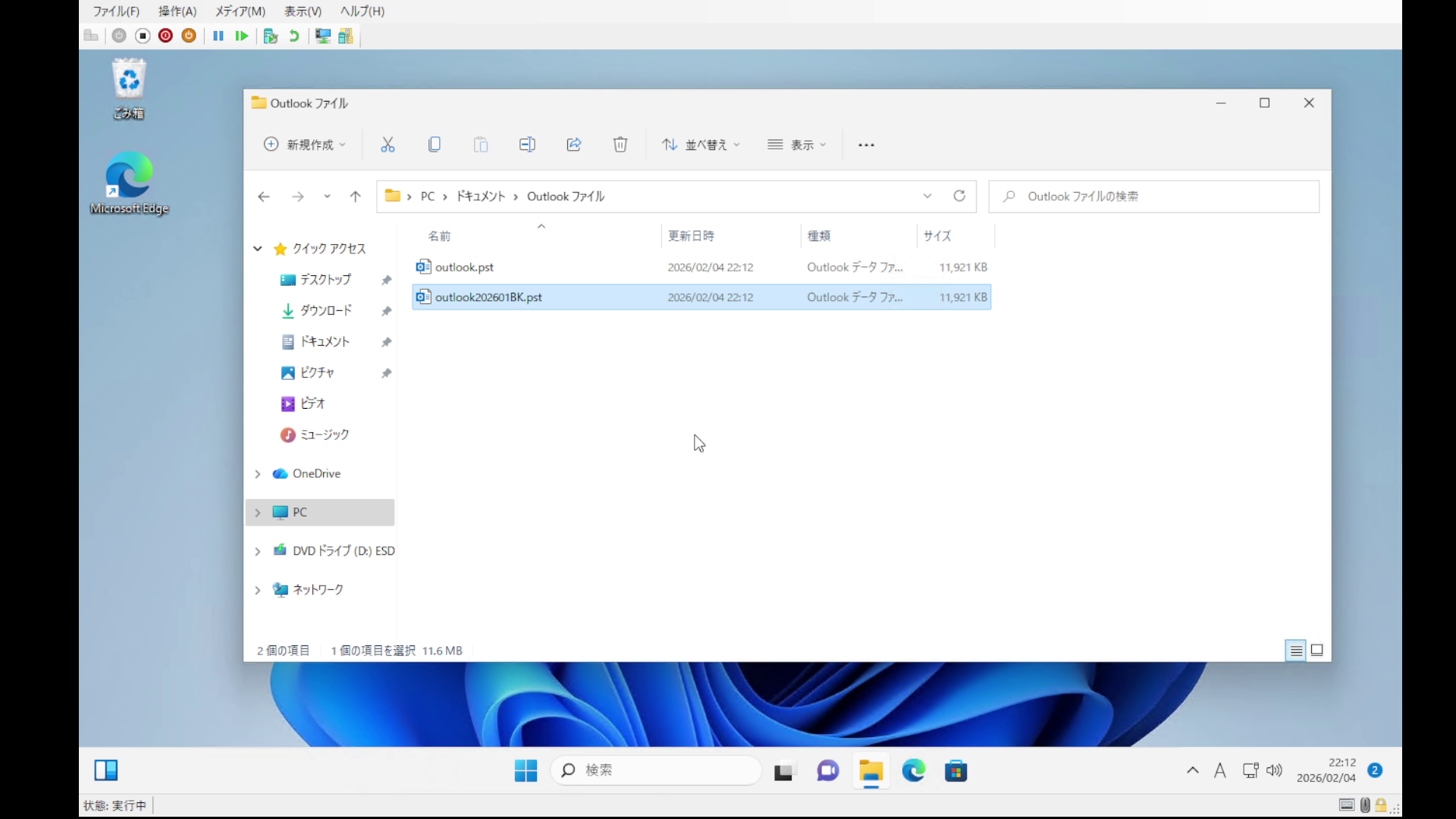Switch to details view toggle
1456x819 pixels.
[x=1296, y=650]
